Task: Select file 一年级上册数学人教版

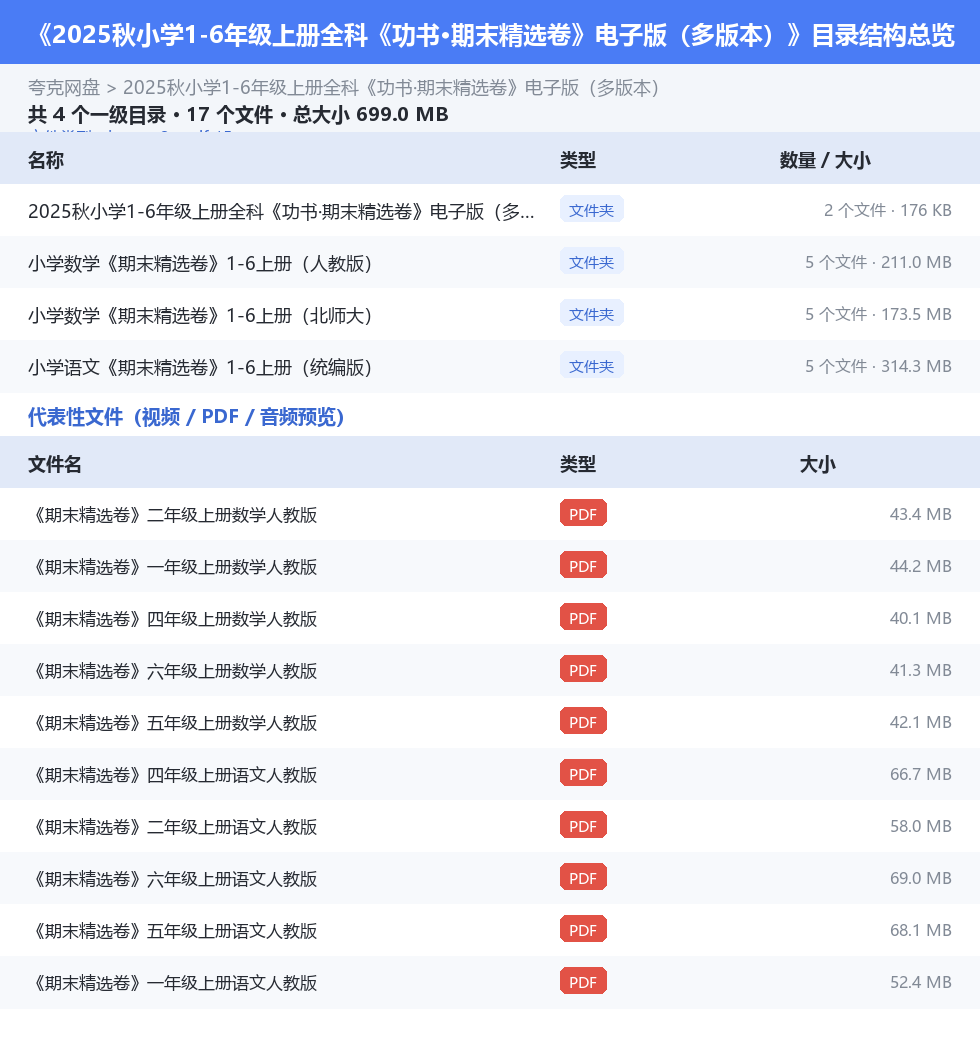Action: tap(173, 567)
